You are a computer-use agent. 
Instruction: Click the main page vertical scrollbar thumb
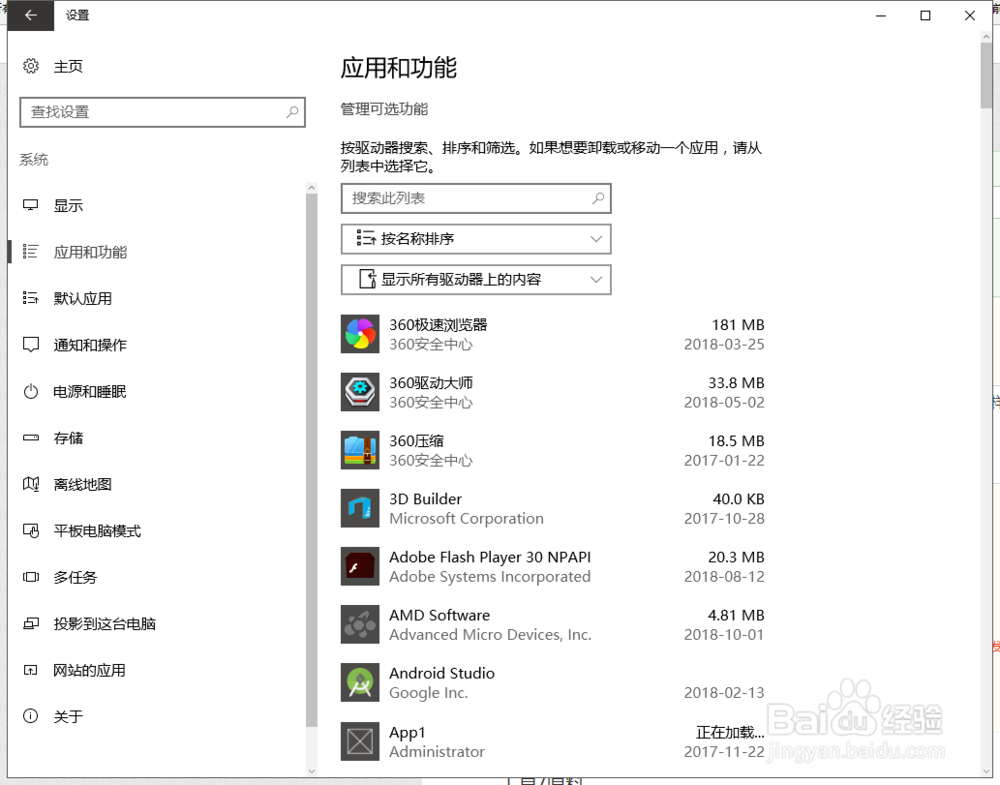[986, 75]
